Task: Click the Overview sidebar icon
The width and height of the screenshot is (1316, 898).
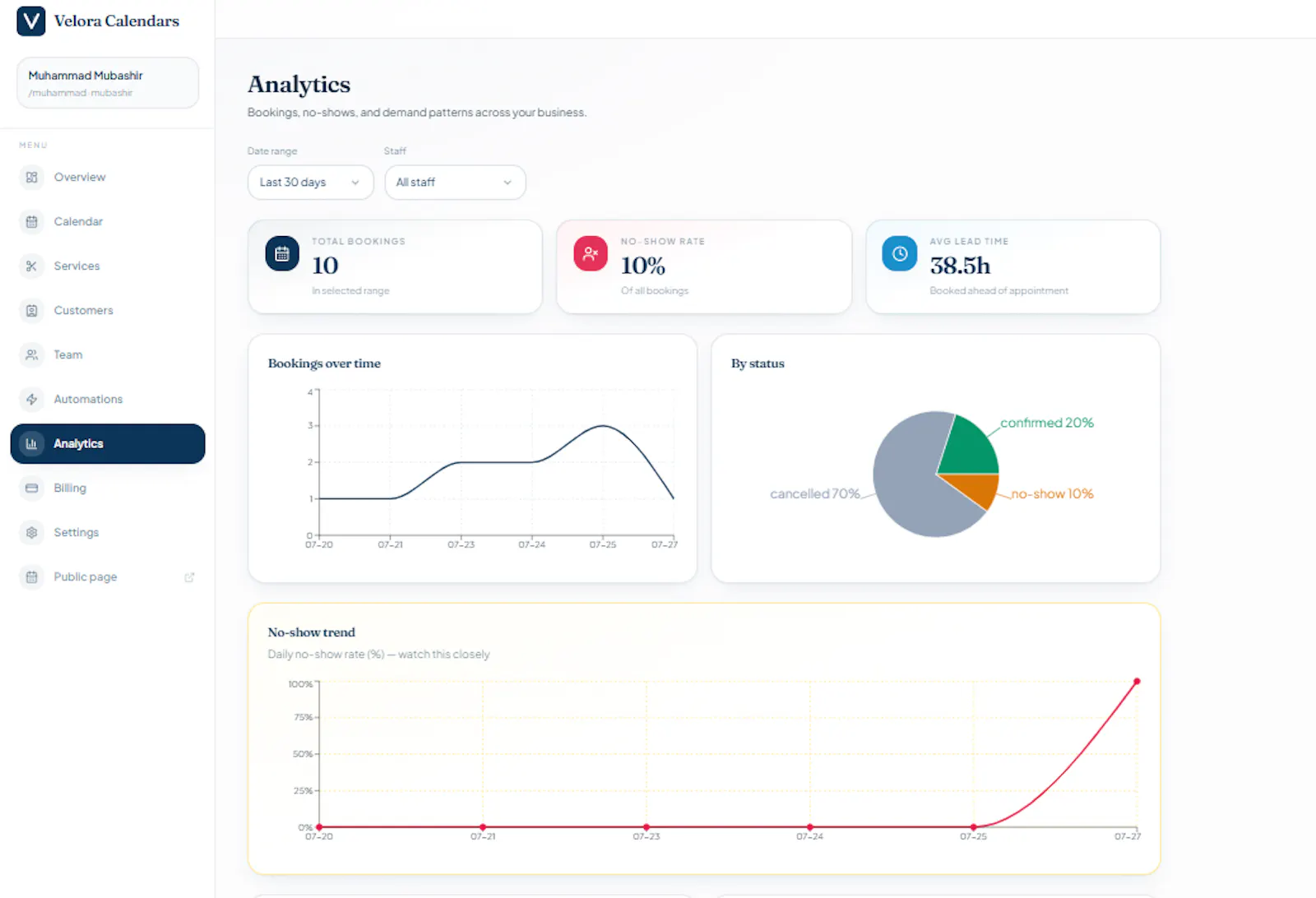Action: pos(31,177)
